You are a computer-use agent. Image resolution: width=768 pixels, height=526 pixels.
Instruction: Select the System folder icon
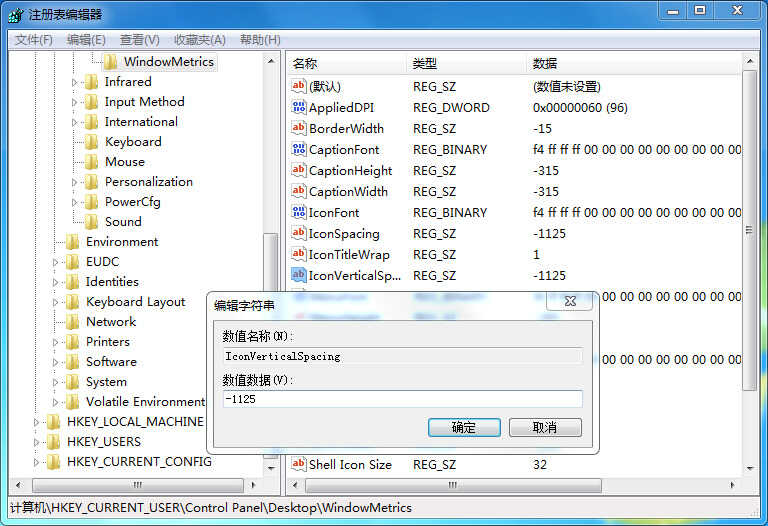[72, 382]
